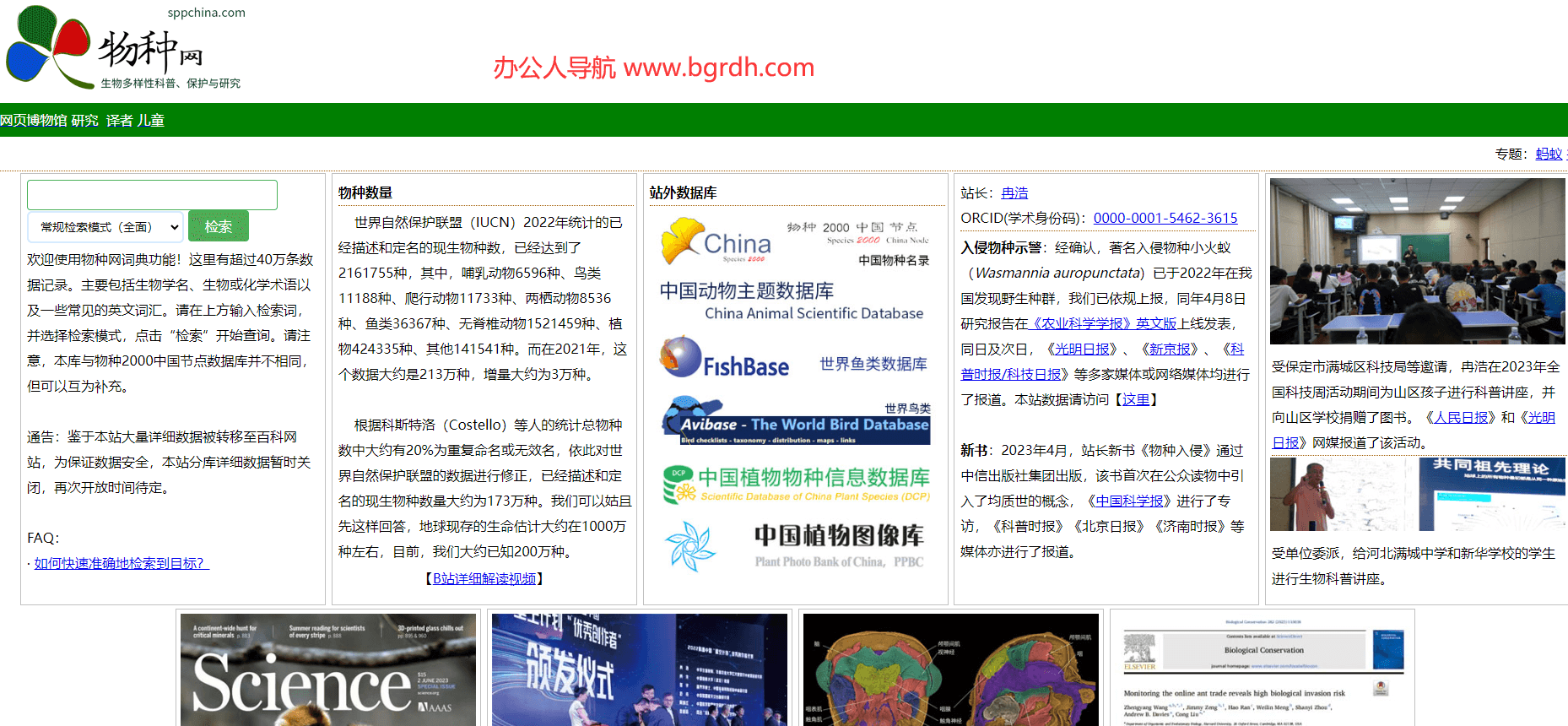Screen dimensions: 1568x726
Task: Open the colored skull anatomy thumbnail
Action: (x=951, y=669)
